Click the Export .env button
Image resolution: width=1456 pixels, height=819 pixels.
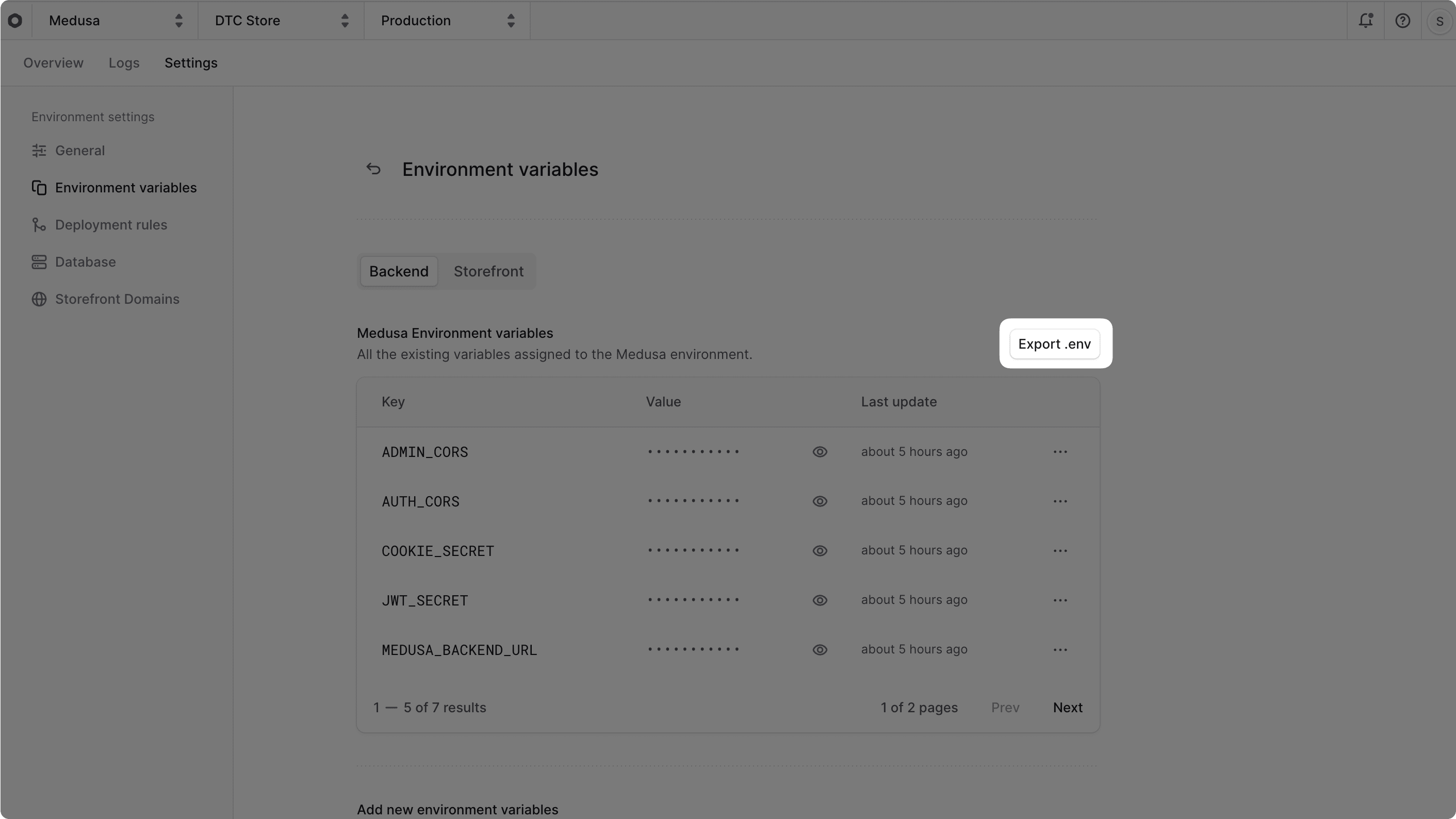point(1055,343)
